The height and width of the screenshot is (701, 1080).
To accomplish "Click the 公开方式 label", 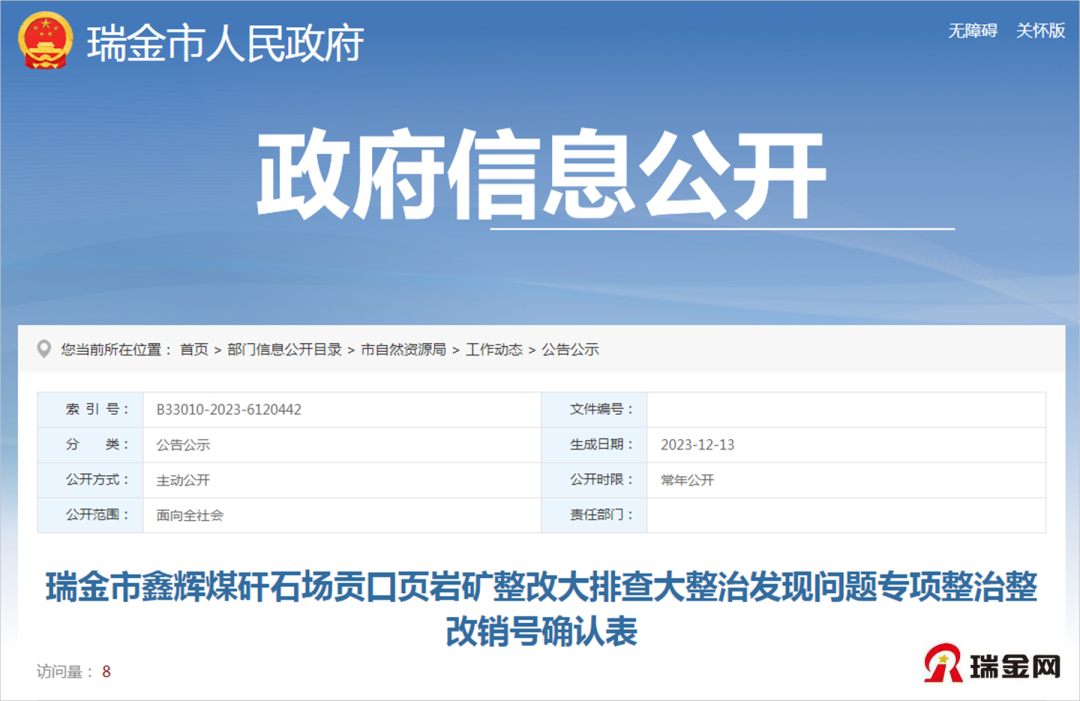I will pyautogui.click(x=97, y=480).
